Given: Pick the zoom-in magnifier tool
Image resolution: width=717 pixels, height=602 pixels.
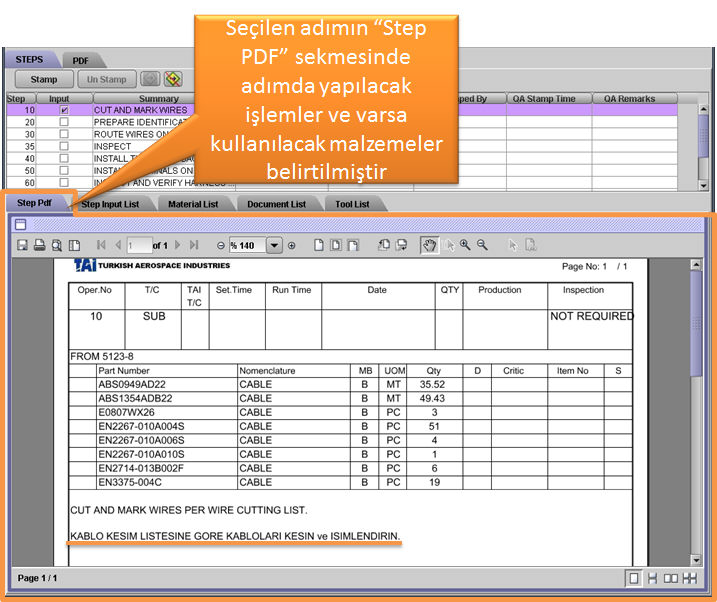Looking at the screenshot, I should [465, 245].
